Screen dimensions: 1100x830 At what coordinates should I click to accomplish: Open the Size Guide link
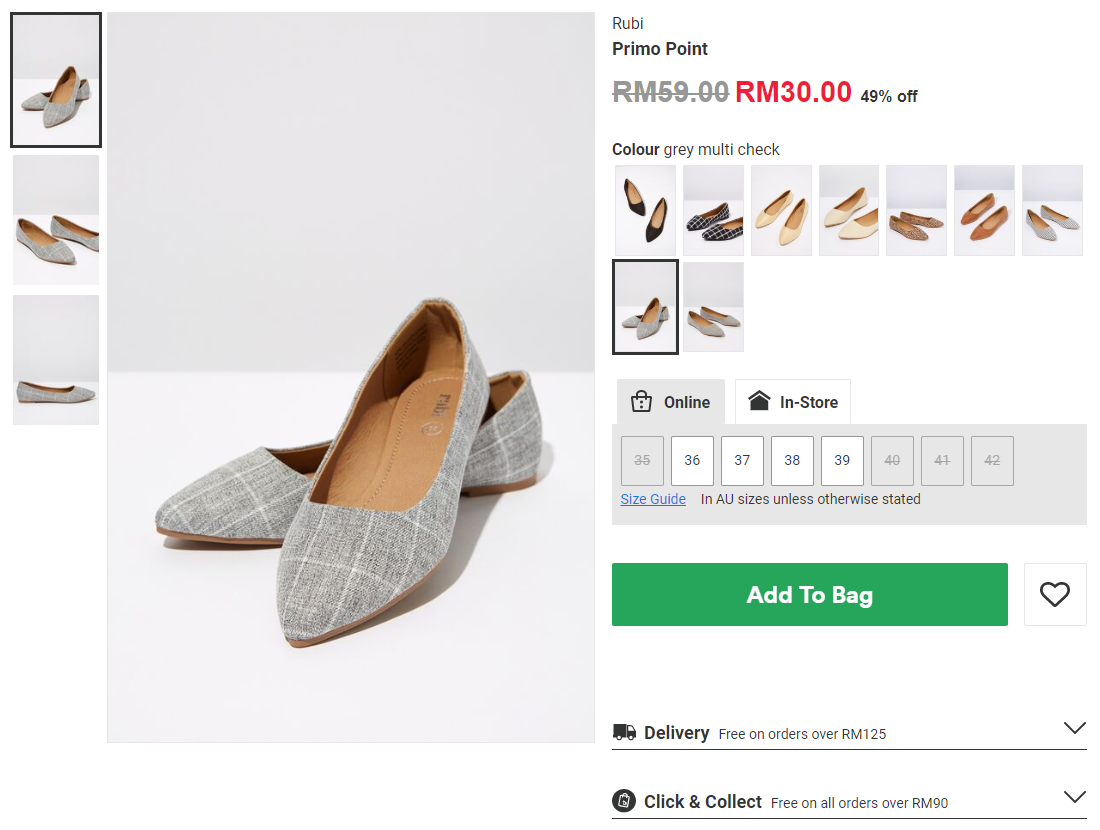(x=653, y=499)
